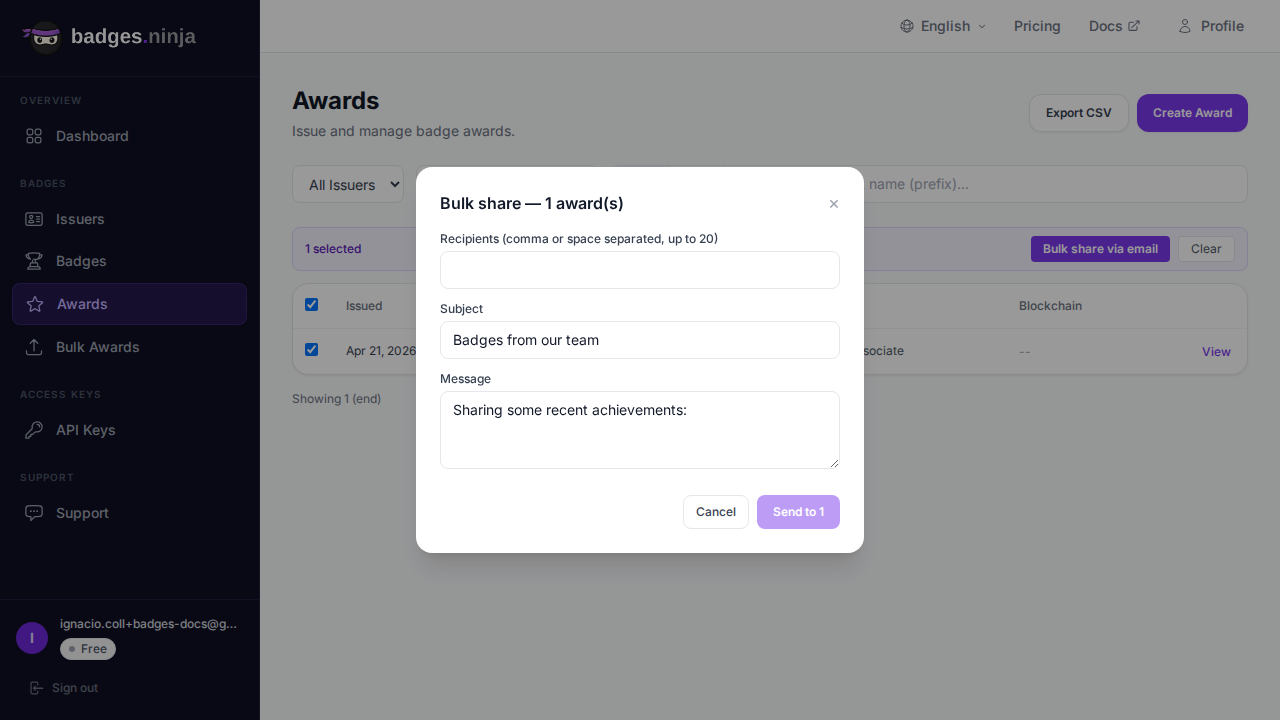Close the Bulk share dialog
1280x720 pixels.
(834, 204)
